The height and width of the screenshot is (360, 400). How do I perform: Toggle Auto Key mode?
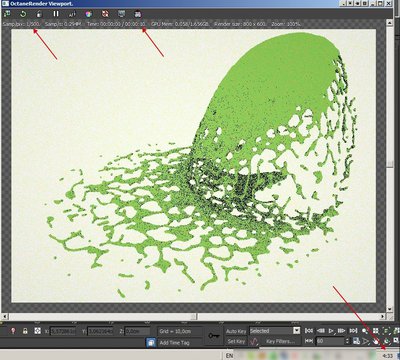click(236, 331)
